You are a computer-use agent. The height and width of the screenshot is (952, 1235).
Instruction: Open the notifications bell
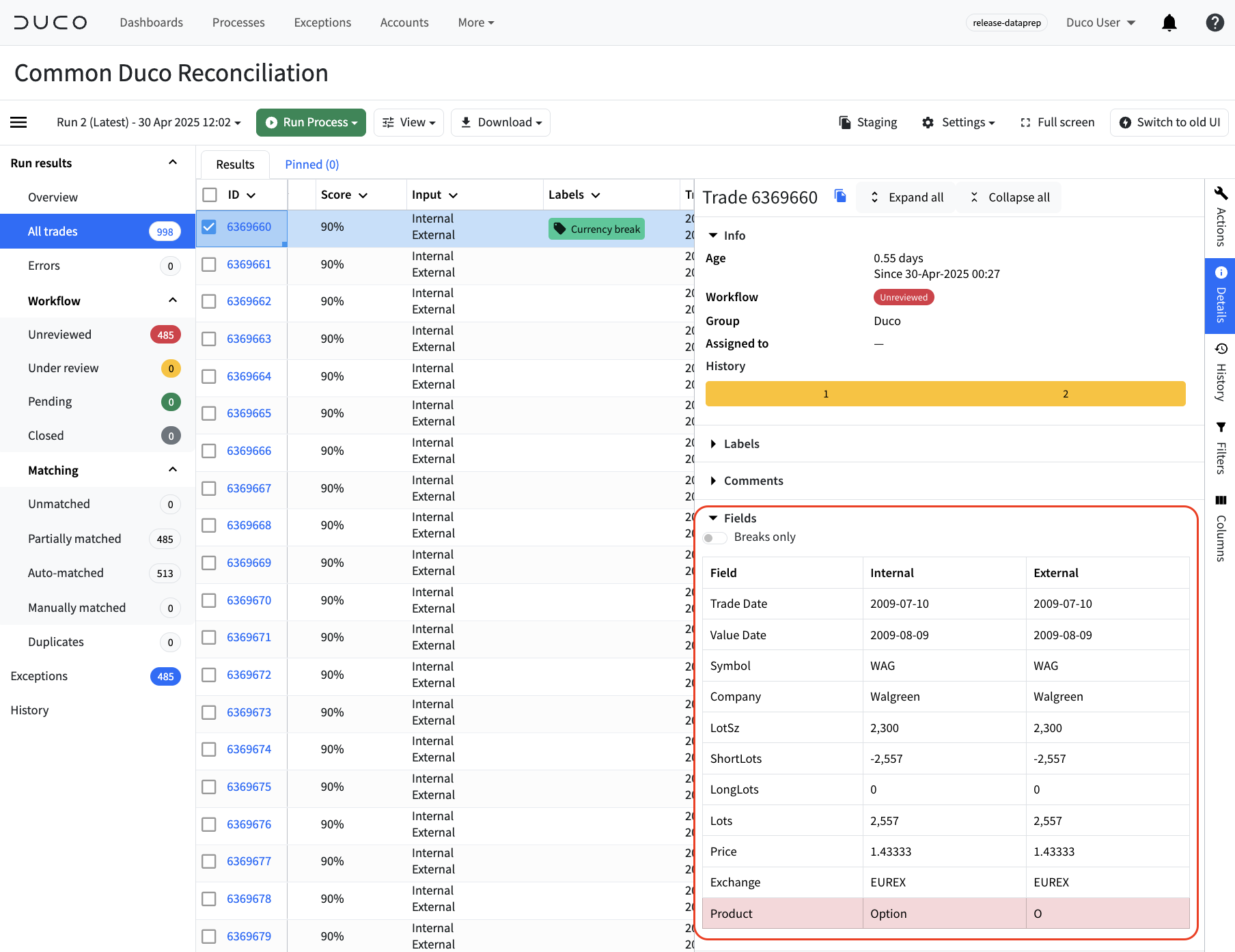pos(1169,23)
